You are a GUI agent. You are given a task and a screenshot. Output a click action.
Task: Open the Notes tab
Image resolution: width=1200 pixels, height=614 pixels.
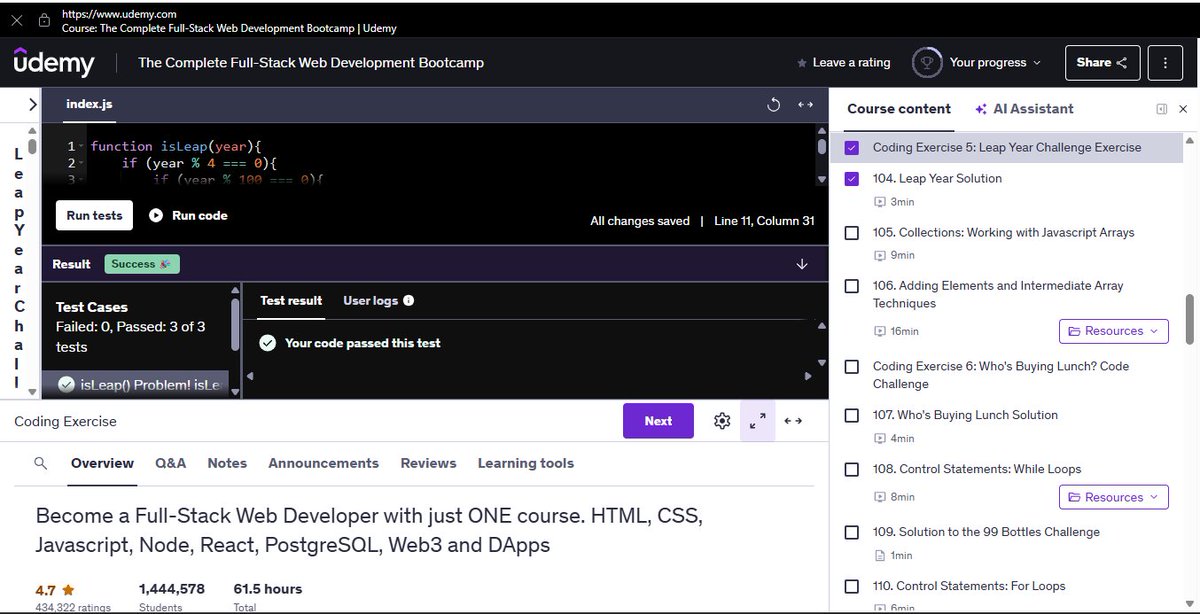click(227, 463)
